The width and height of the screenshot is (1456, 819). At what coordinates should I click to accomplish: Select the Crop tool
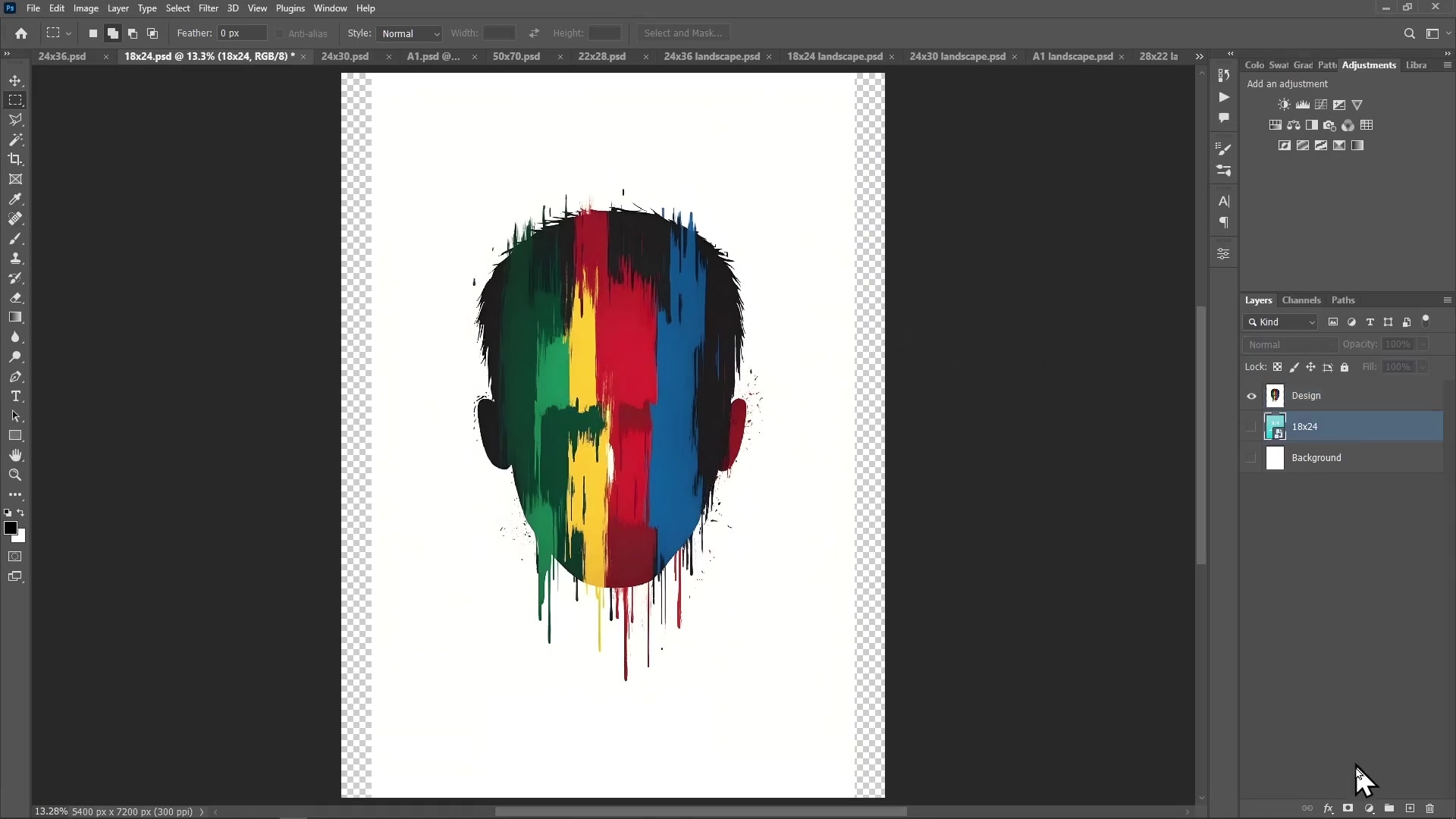pos(15,159)
